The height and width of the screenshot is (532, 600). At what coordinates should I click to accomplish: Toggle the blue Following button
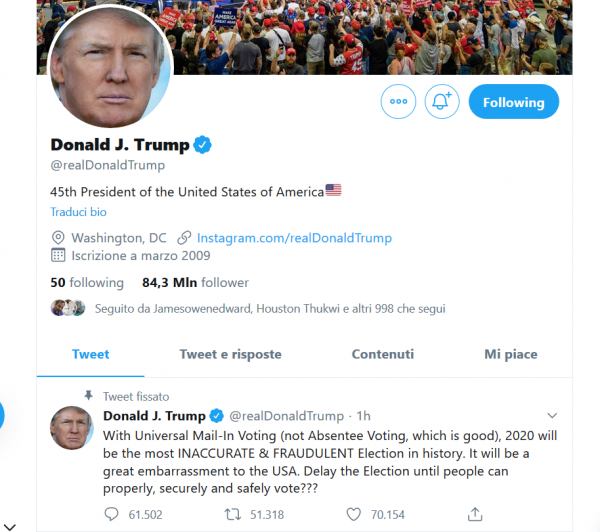coord(514,102)
